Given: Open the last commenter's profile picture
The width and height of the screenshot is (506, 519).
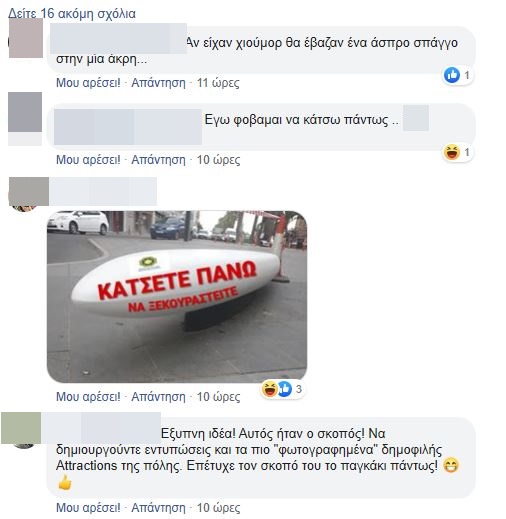Looking at the screenshot, I should [x=21, y=428].
